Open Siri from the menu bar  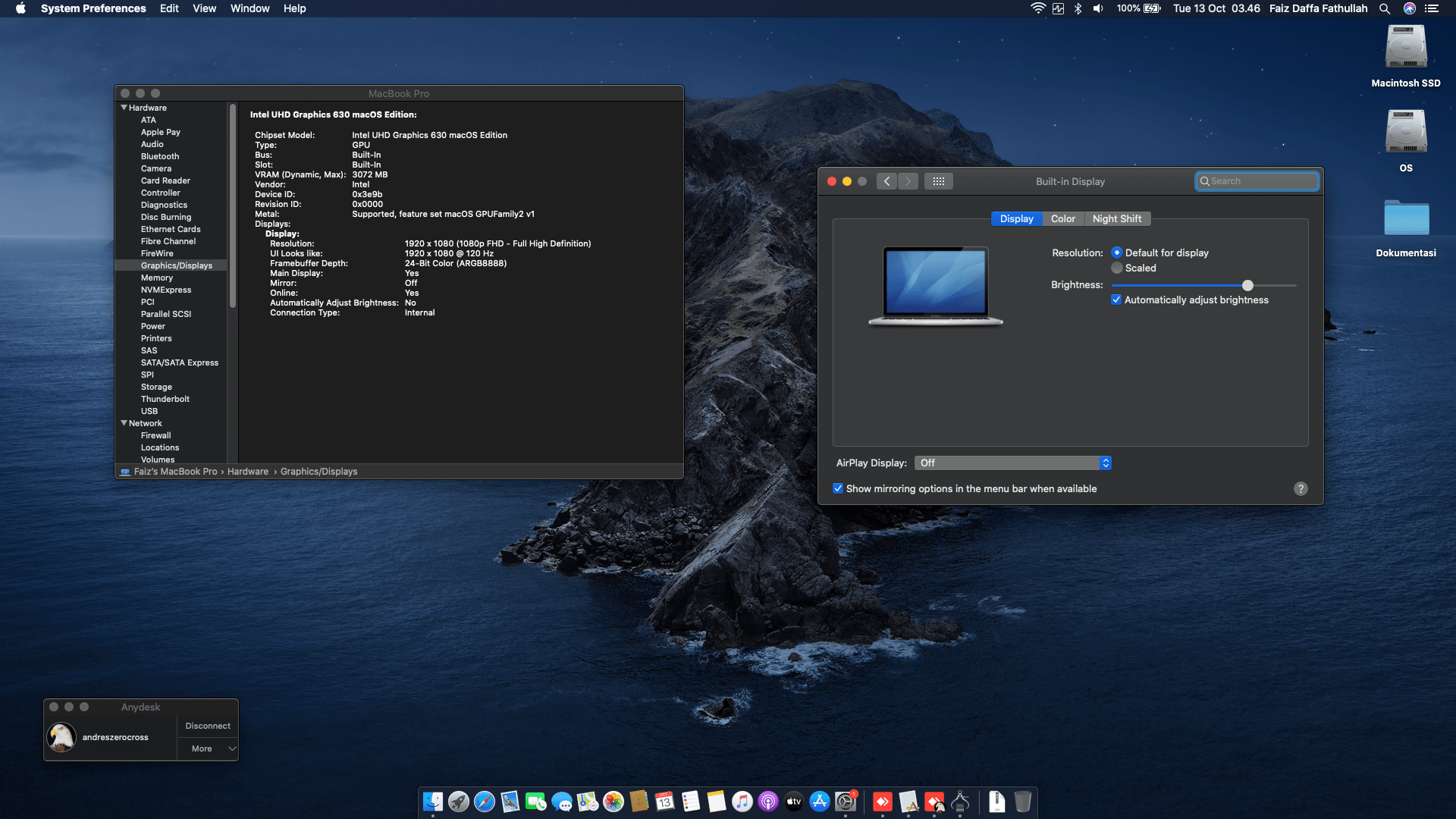(1410, 8)
